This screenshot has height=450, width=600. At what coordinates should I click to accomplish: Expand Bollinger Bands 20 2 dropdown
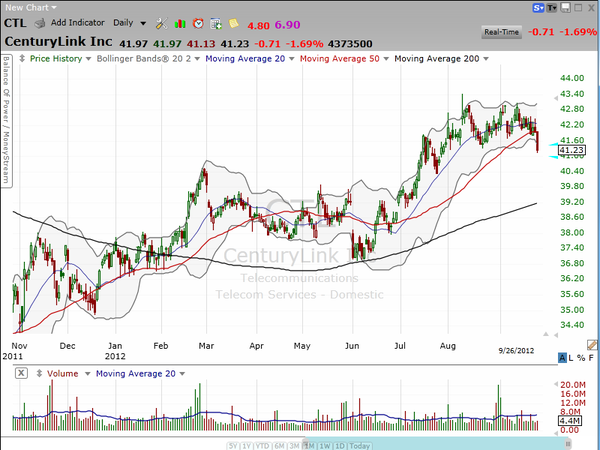point(197,59)
